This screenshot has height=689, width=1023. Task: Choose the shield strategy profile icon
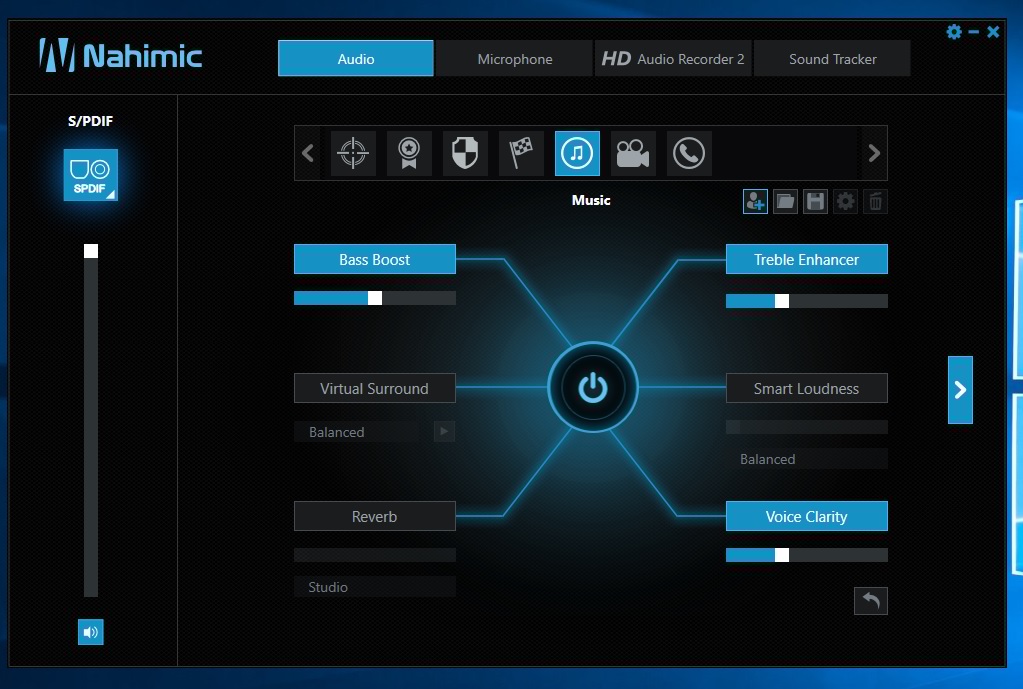click(465, 153)
